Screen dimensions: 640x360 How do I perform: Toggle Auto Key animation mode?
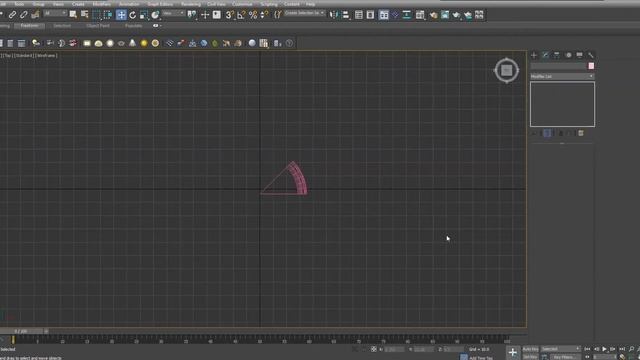coord(530,349)
